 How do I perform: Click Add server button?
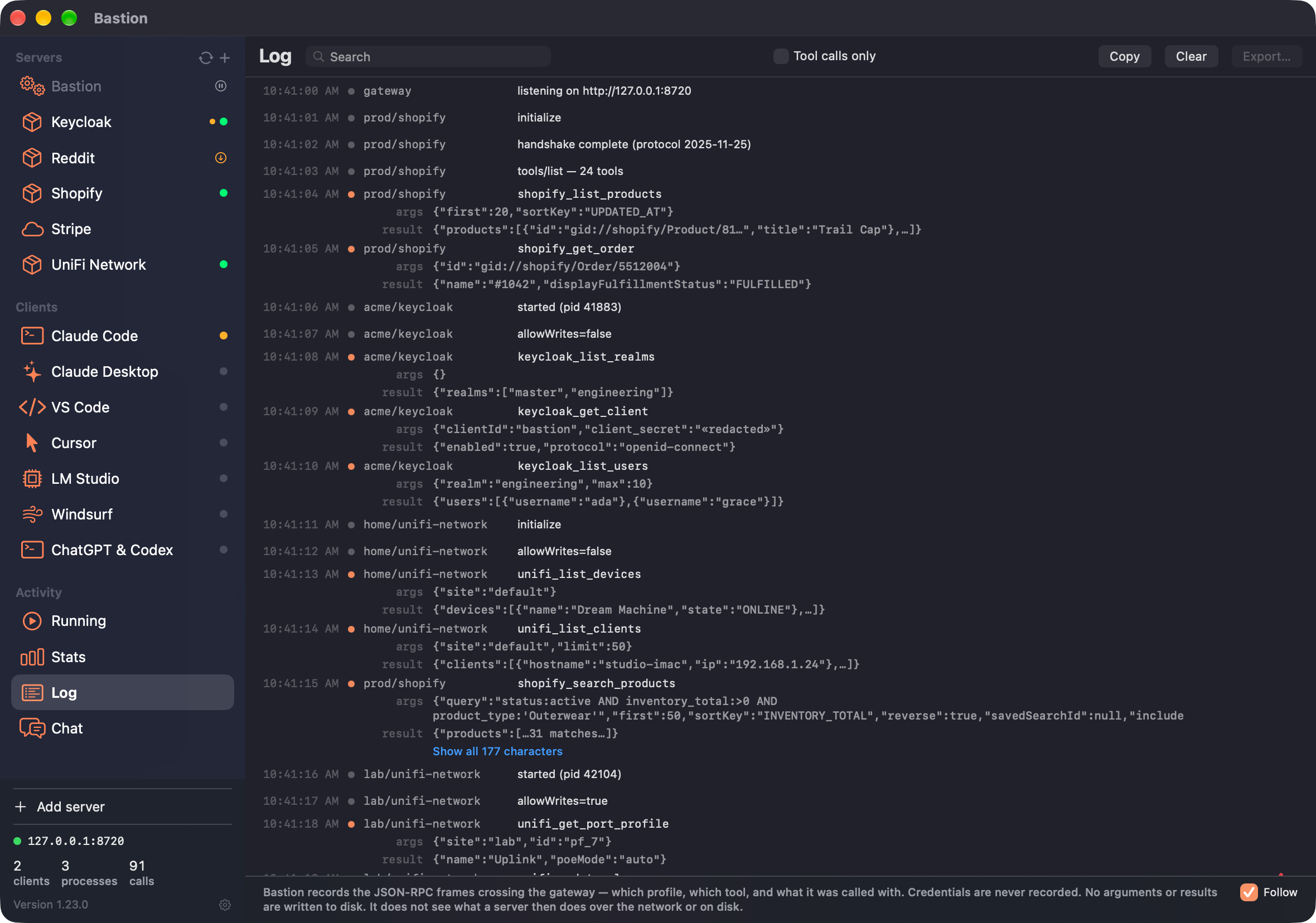click(x=123, y=807)
